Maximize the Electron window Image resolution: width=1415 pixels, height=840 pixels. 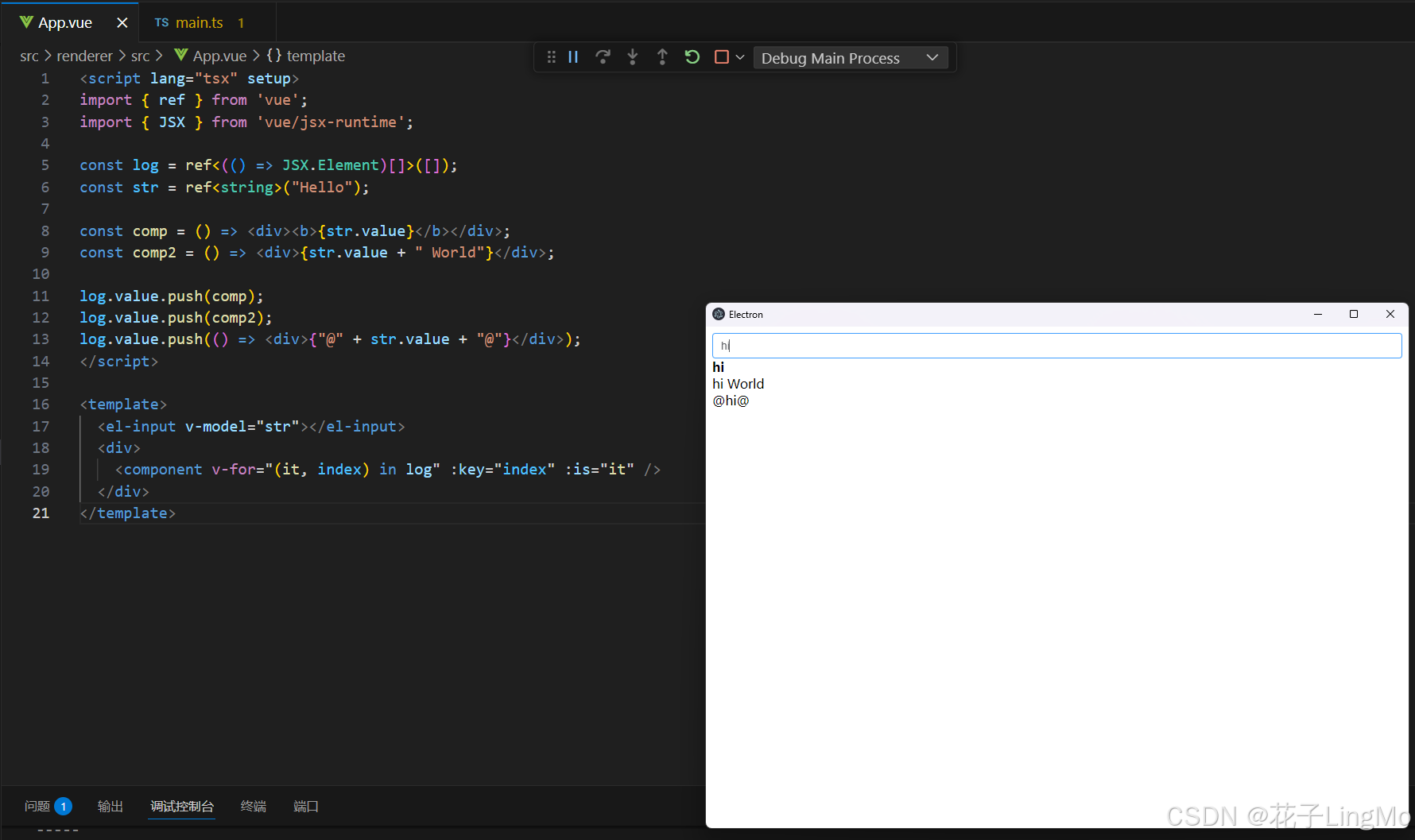tap(1354, 315)
